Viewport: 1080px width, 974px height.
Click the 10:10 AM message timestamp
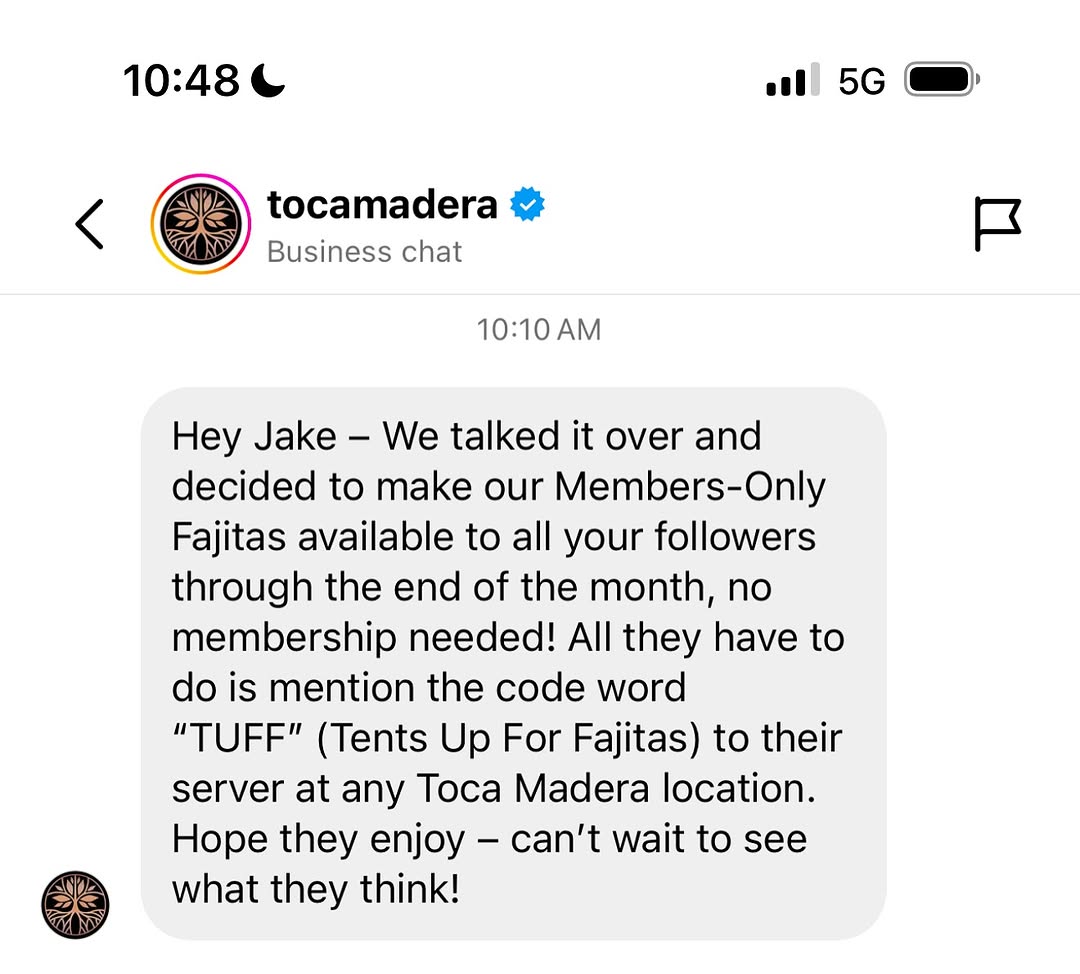(x=539, y=329)
